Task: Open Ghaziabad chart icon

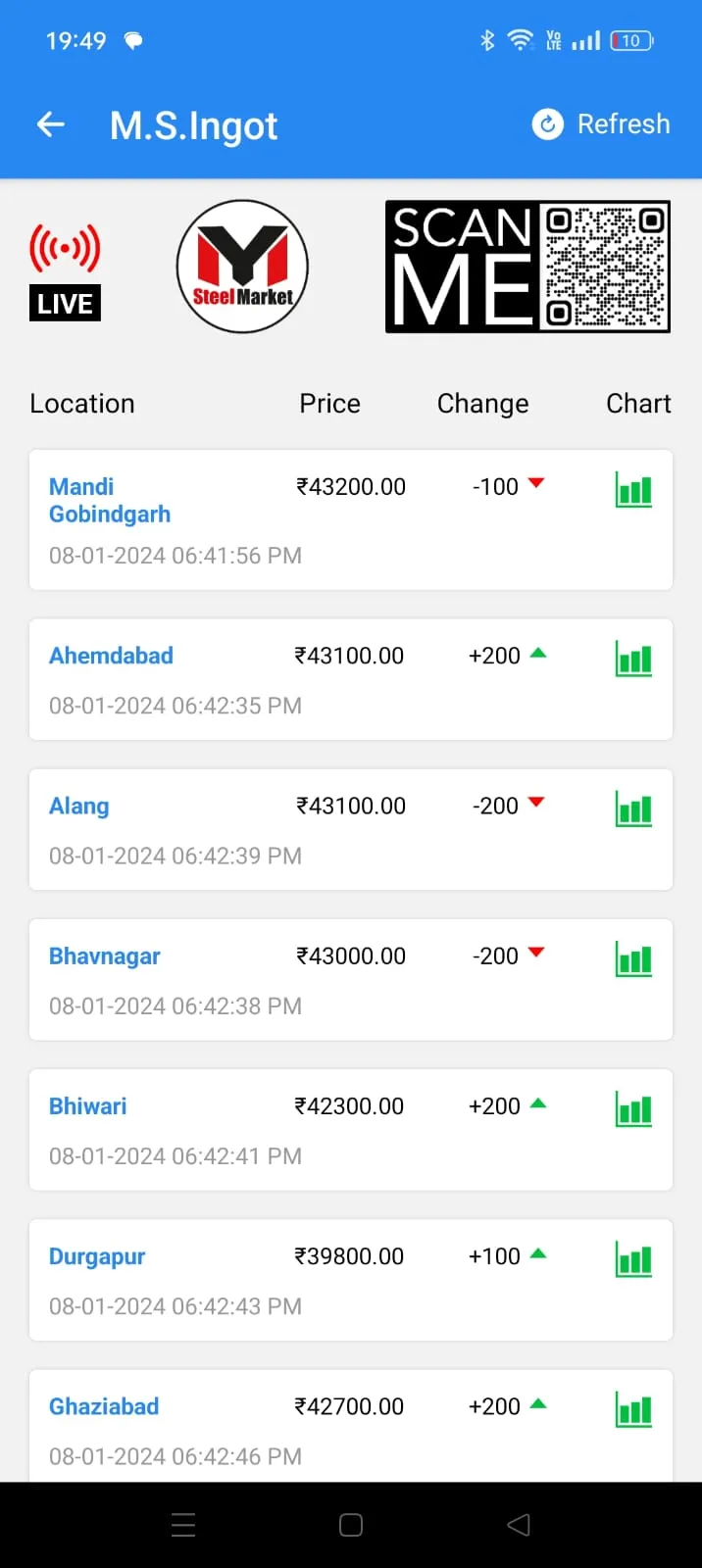Action: 633,1409
